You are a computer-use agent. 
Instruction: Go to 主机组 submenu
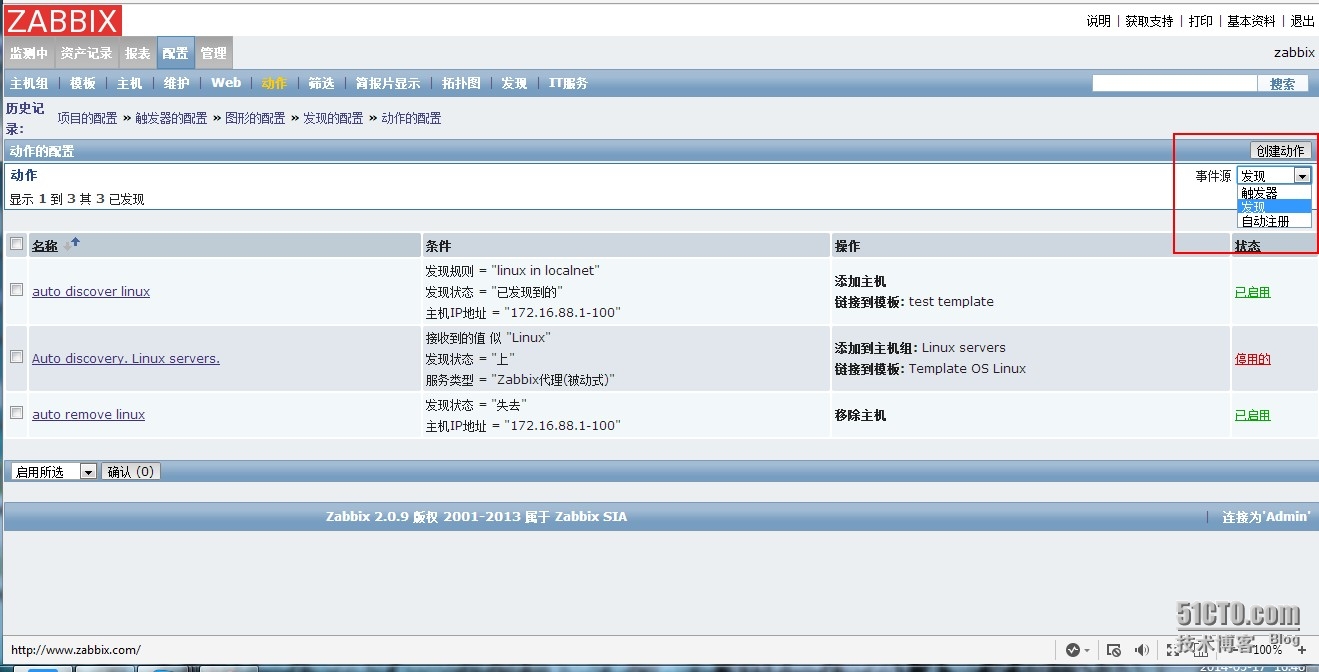coord(29,83)
